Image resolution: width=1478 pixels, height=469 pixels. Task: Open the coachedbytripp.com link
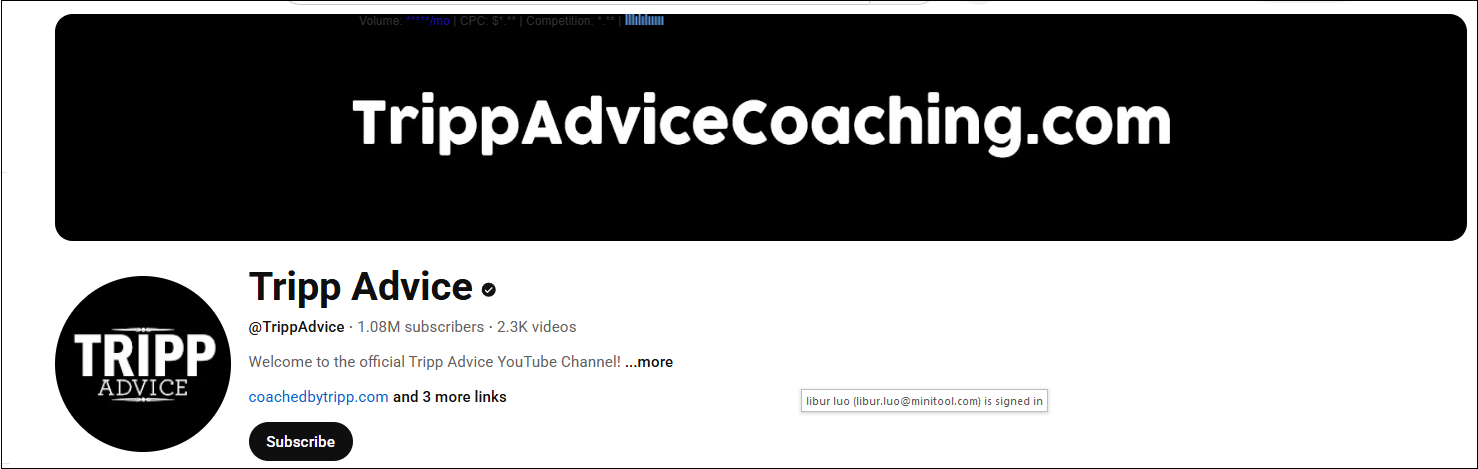(x=318, y=397)
